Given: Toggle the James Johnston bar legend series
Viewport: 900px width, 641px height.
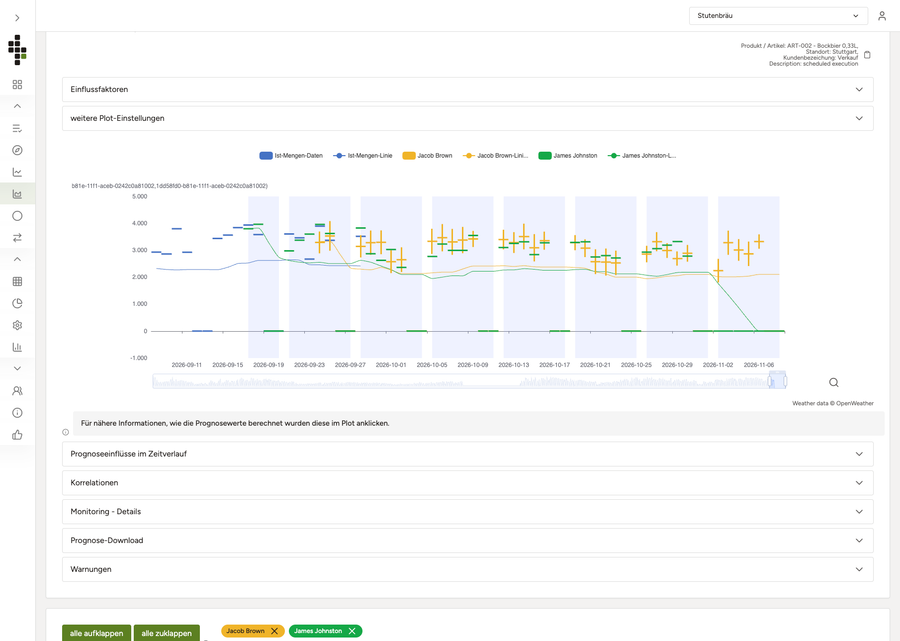Looking at the screenshot, I should [x=568, y=156].
